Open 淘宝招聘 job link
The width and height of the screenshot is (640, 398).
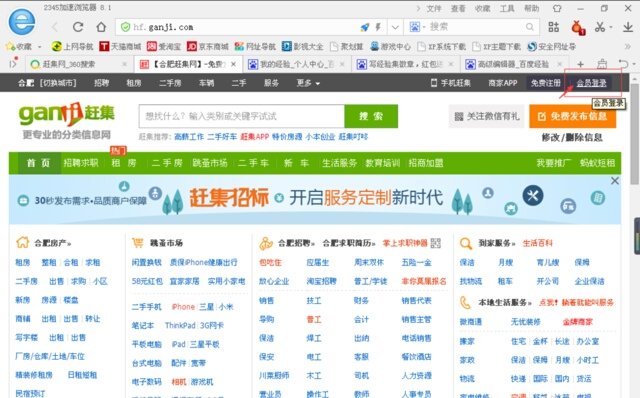[322, 281]
